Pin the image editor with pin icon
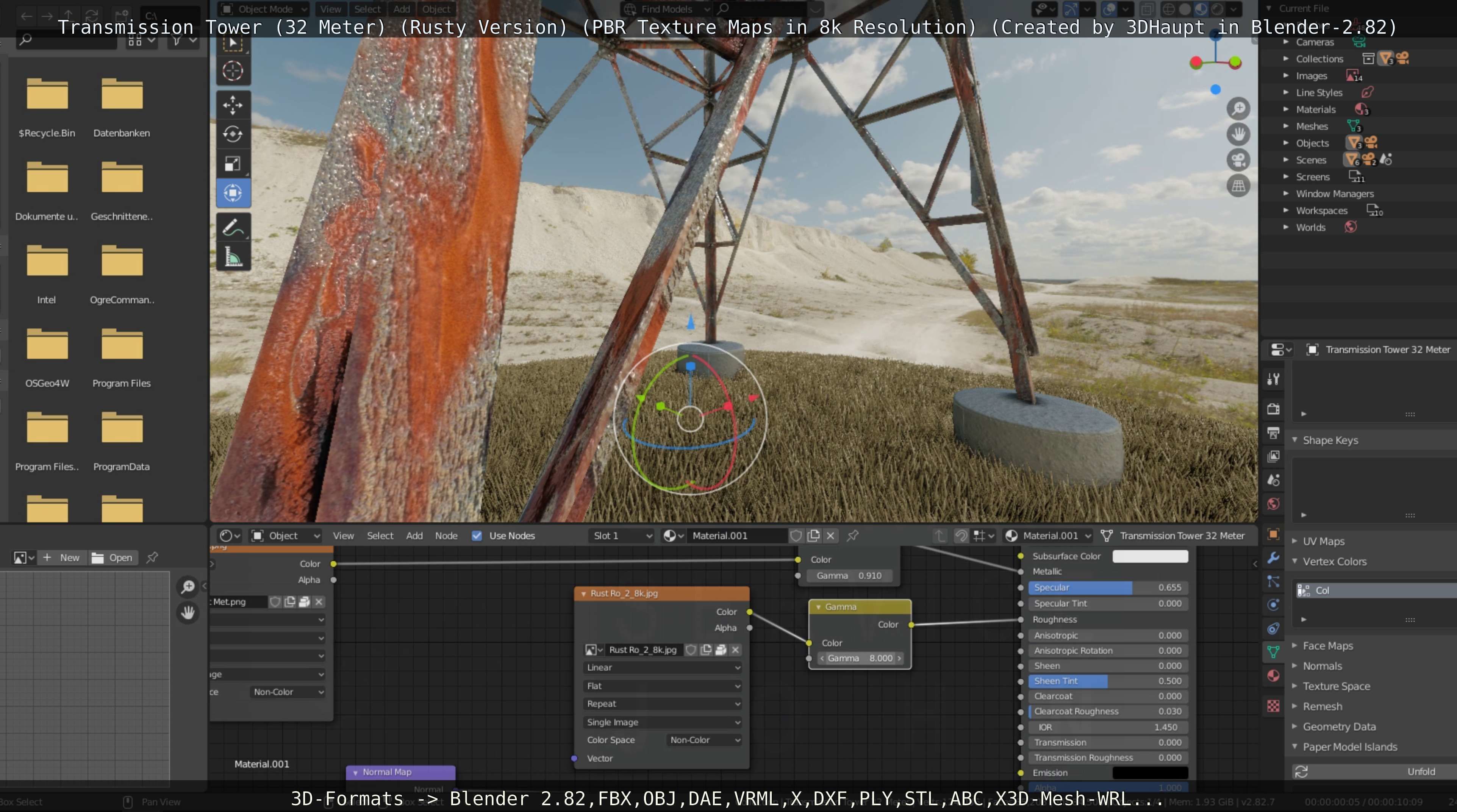 click(152, 557)
